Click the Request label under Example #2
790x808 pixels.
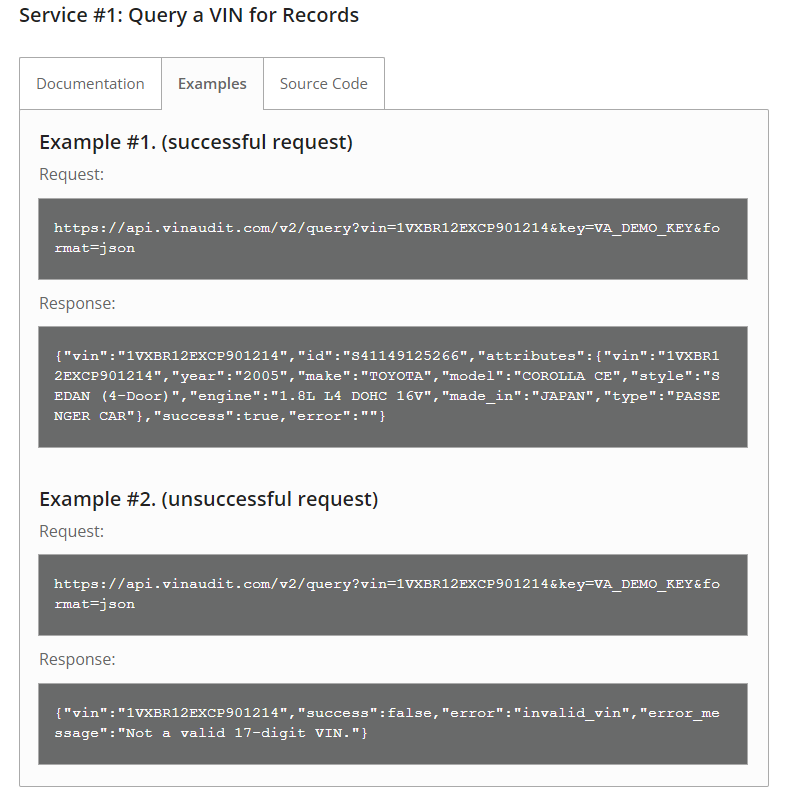pos(71,531)
